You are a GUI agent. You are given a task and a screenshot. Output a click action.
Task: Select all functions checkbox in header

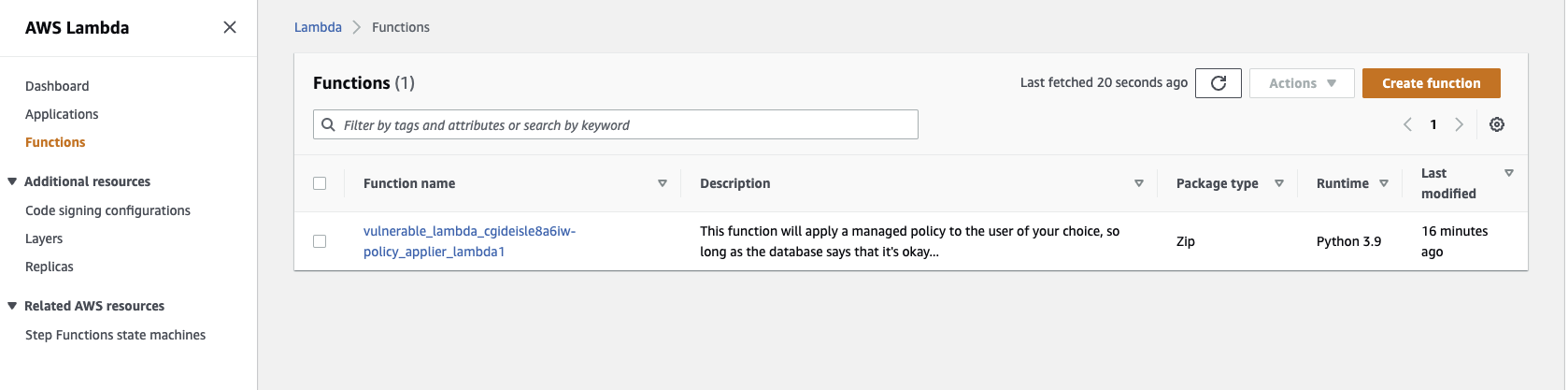click(x=320, y=183)
